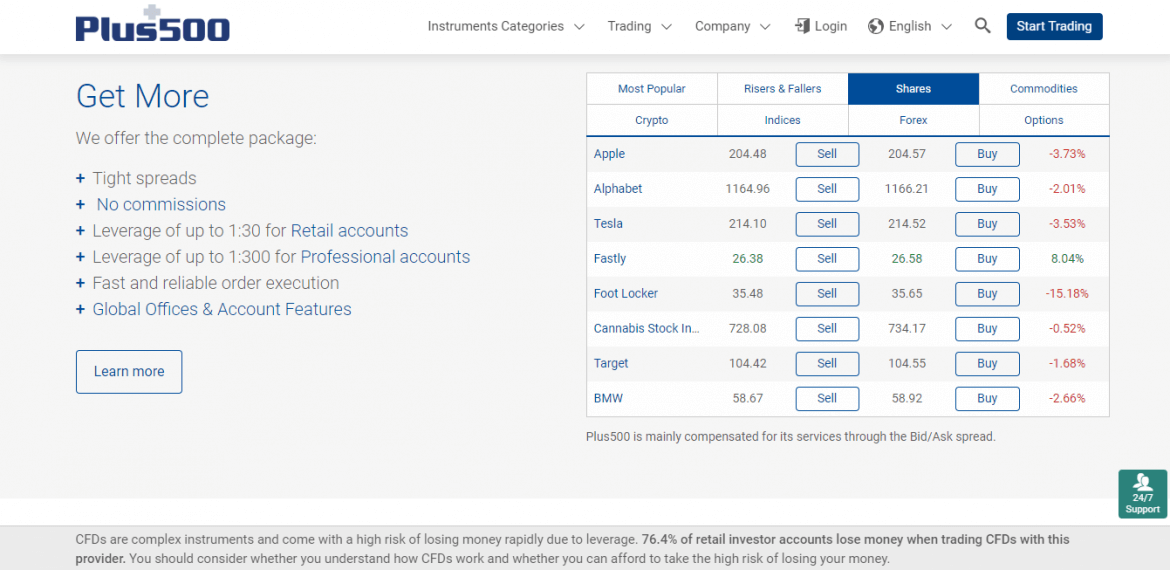Open the Login page link
Screen dimensions: 1170x570
point(821,26)
